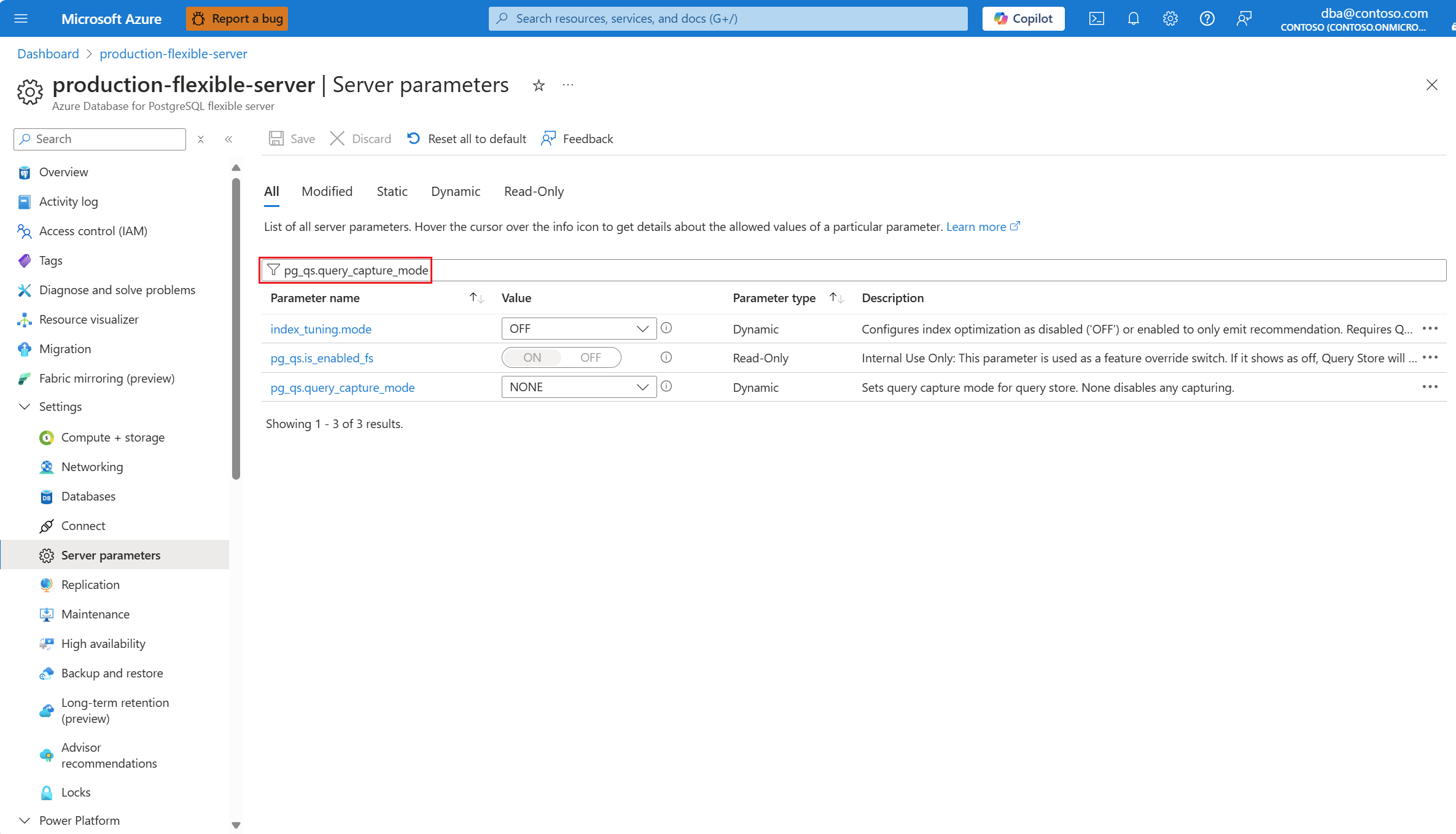Click info icon beside index_tuning.mode value

point(666,329)
